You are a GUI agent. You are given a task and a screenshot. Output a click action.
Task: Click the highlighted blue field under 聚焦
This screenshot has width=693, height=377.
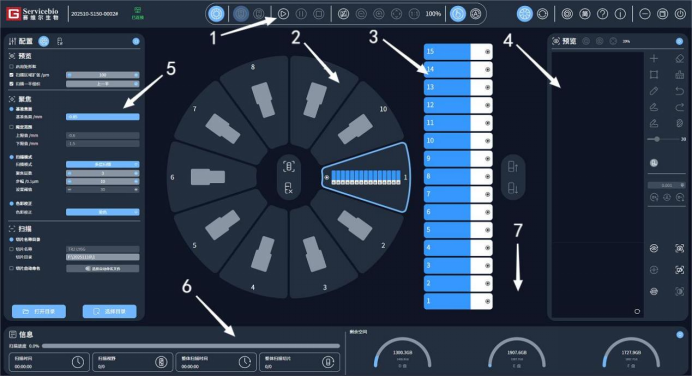click(103, 117)
